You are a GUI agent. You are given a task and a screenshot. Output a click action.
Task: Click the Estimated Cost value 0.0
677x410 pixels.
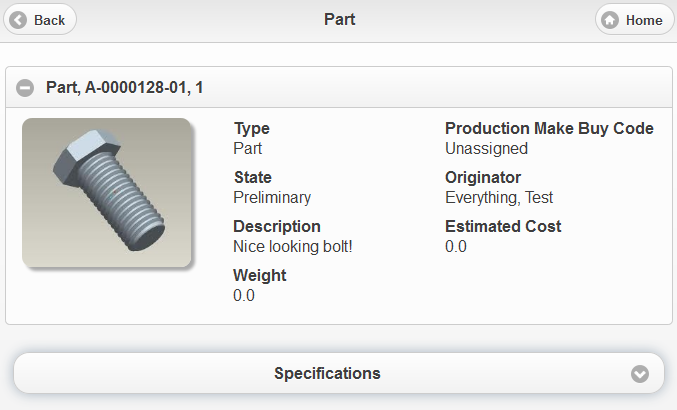click(x=456, y=246)
